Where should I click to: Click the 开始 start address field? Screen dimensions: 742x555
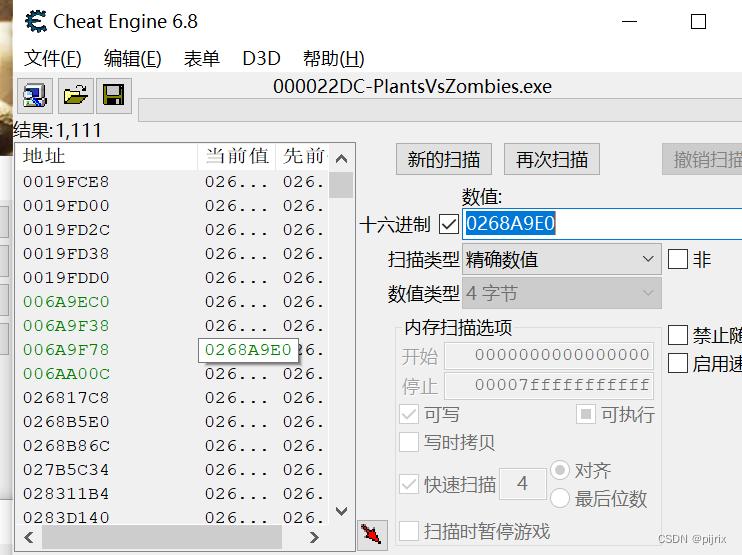pos(549,355)
